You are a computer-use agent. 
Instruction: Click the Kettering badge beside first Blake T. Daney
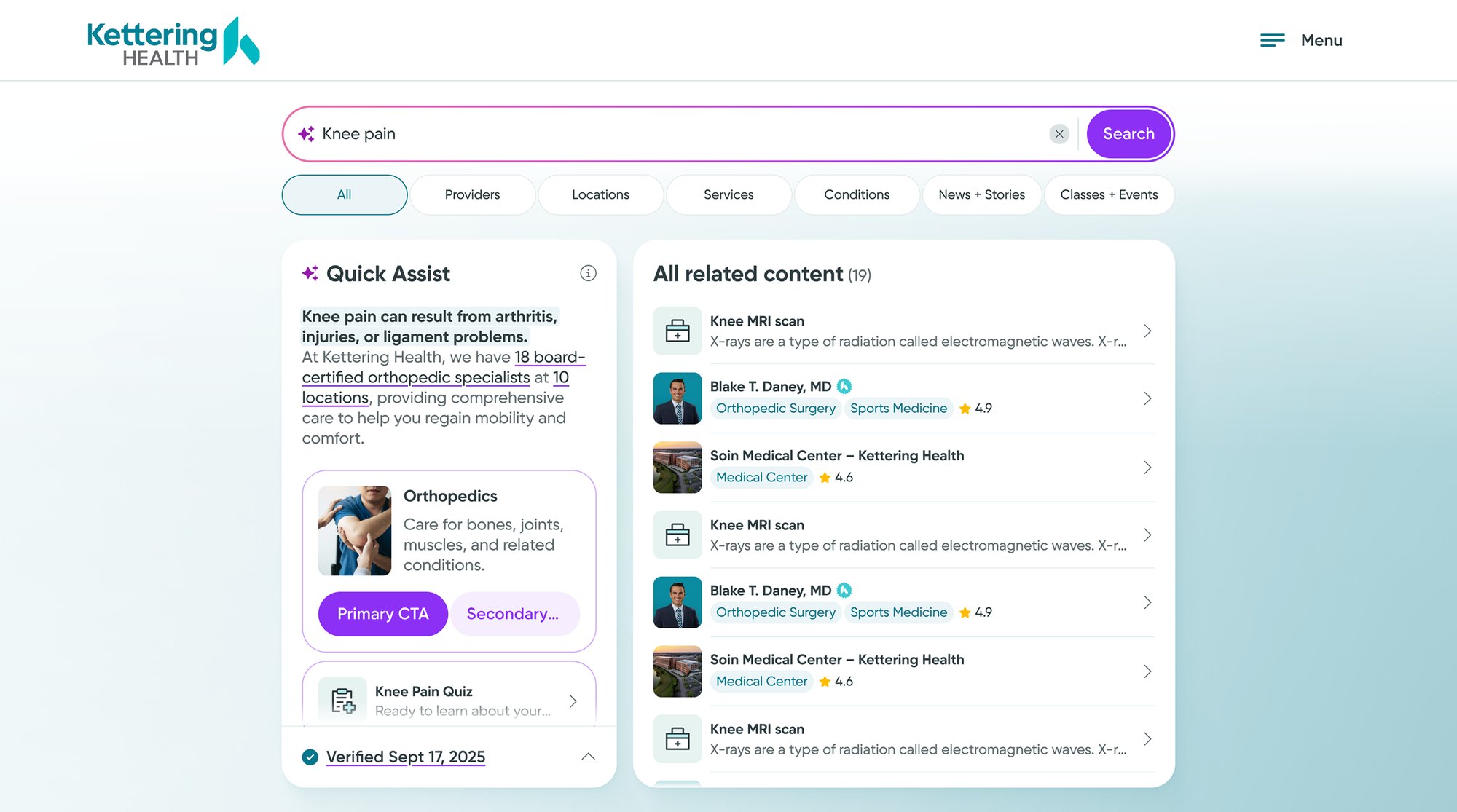click(x=844, y=386)
